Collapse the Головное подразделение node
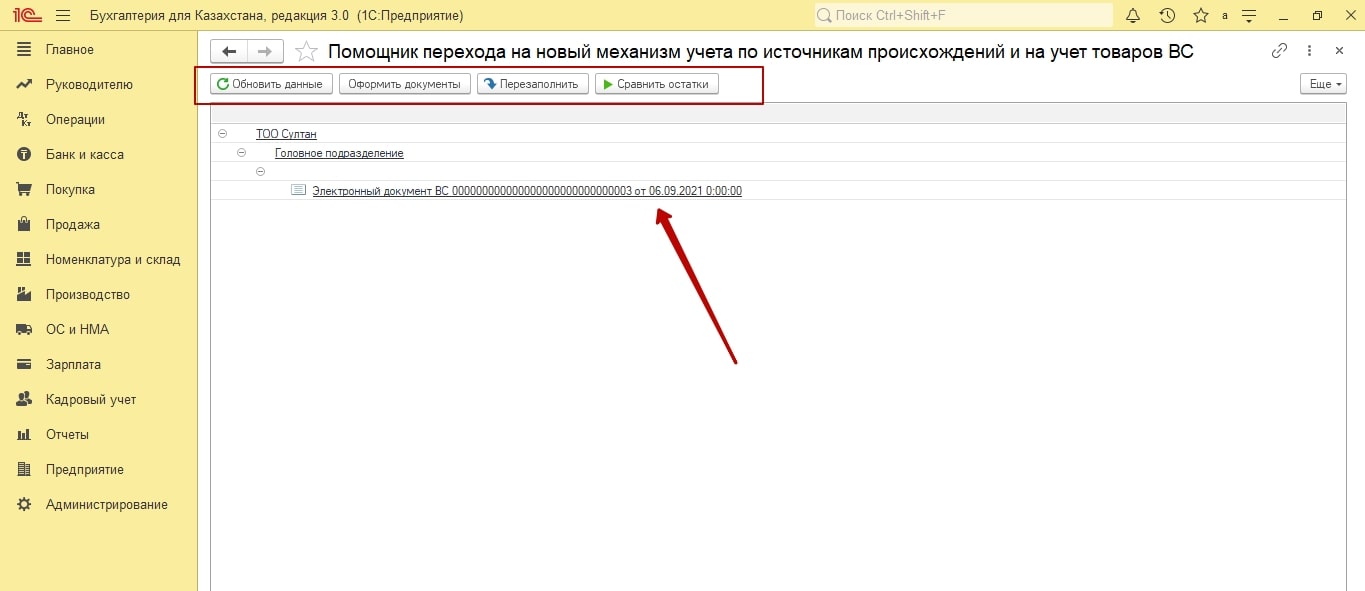The height and width of the screenshot is (591, 1365). 242,153
